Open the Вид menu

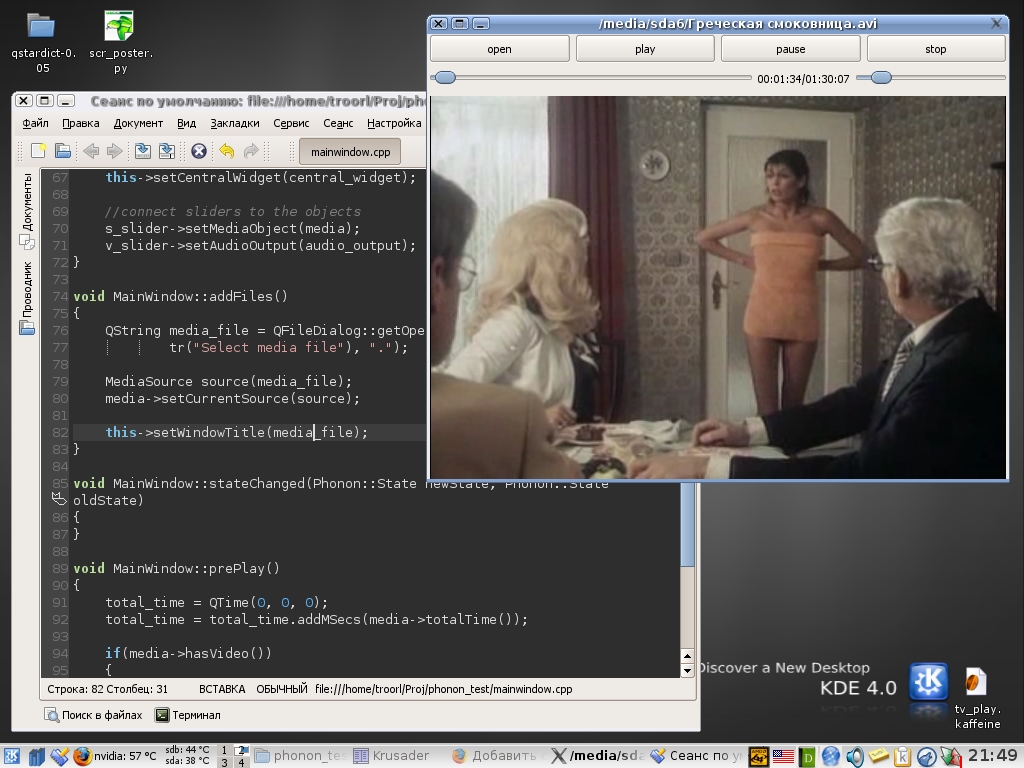point(187,123)
